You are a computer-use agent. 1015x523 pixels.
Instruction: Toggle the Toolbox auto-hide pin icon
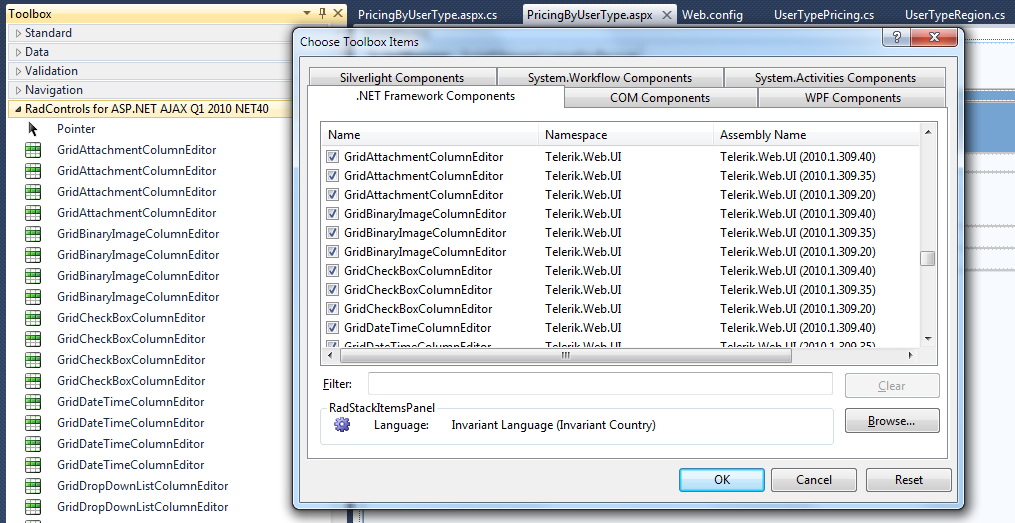[x=322, y=13]
